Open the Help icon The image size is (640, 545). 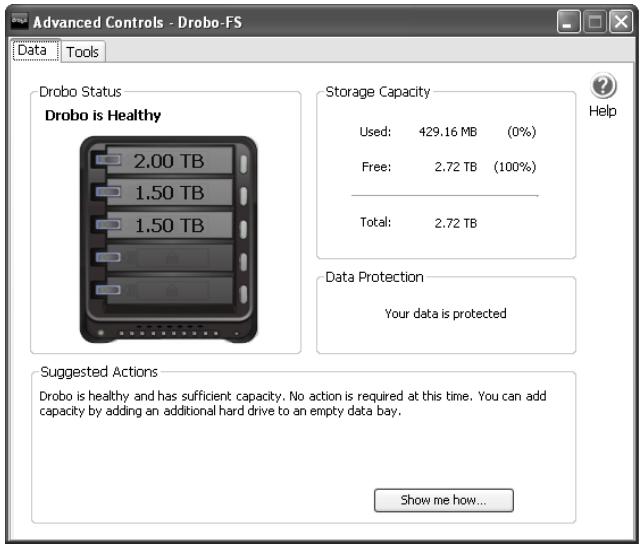click(x=603, y=86)
